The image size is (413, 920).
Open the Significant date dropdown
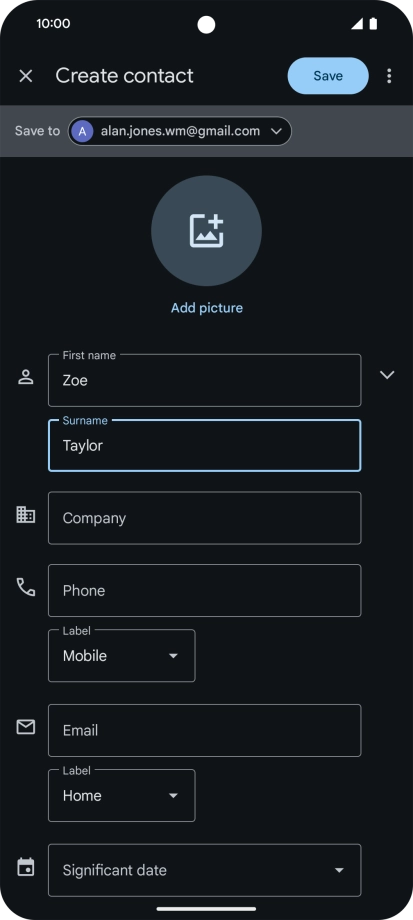coord(205,870)
